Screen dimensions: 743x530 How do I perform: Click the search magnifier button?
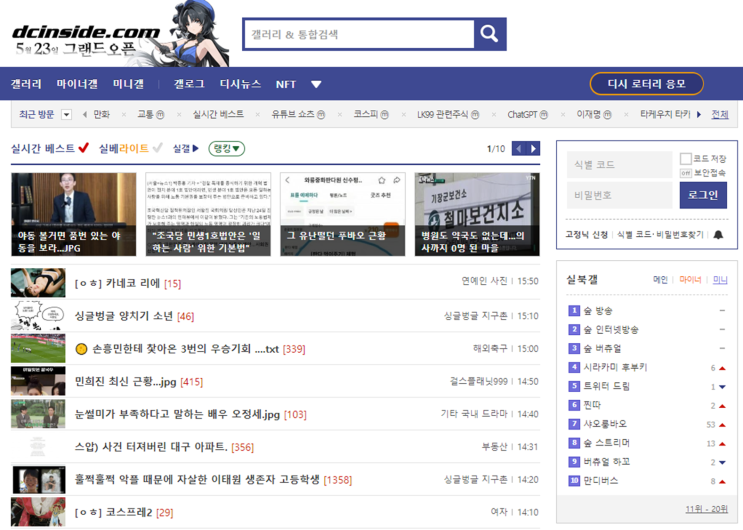489,34
